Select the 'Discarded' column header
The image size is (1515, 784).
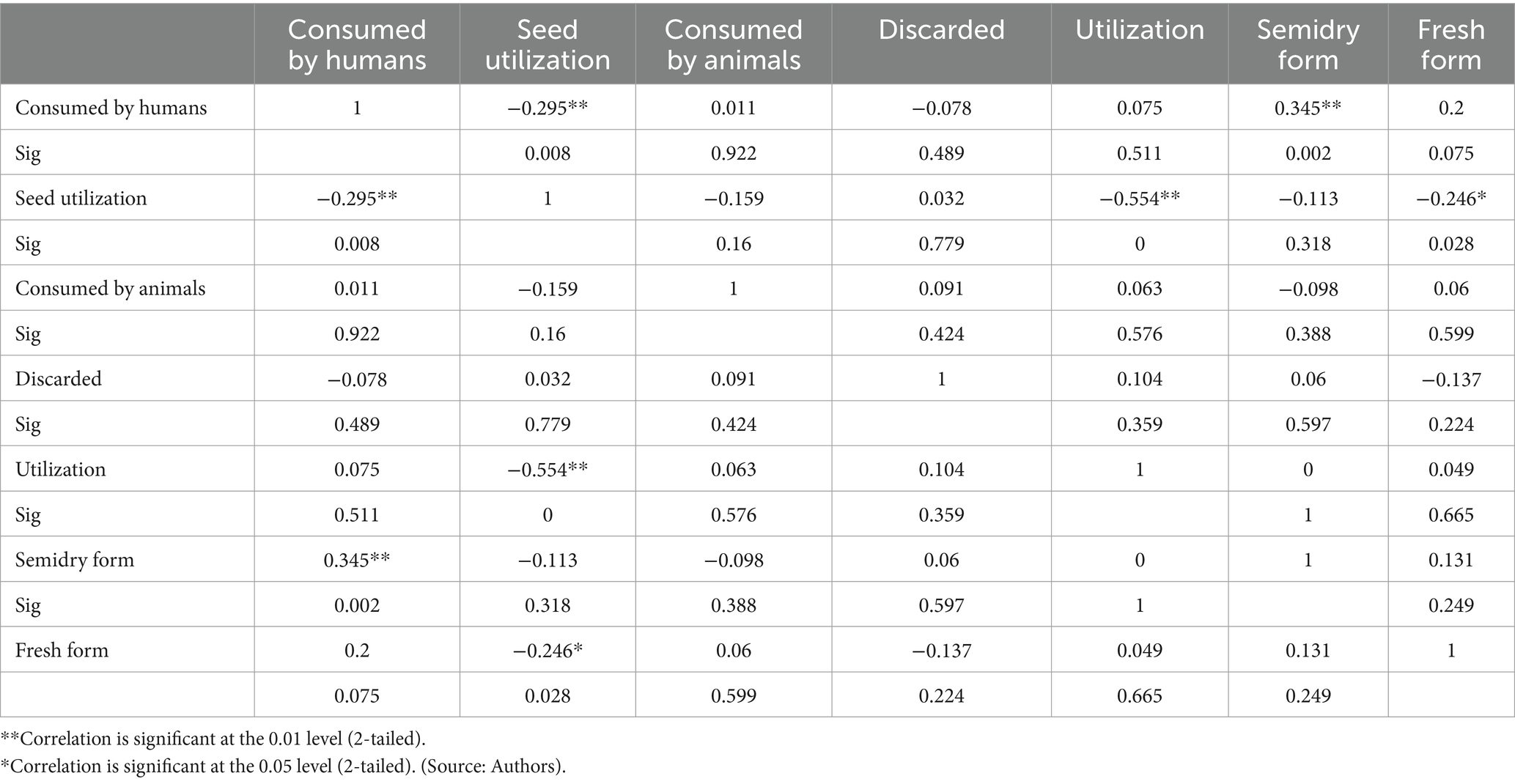(x=941, y=29)
